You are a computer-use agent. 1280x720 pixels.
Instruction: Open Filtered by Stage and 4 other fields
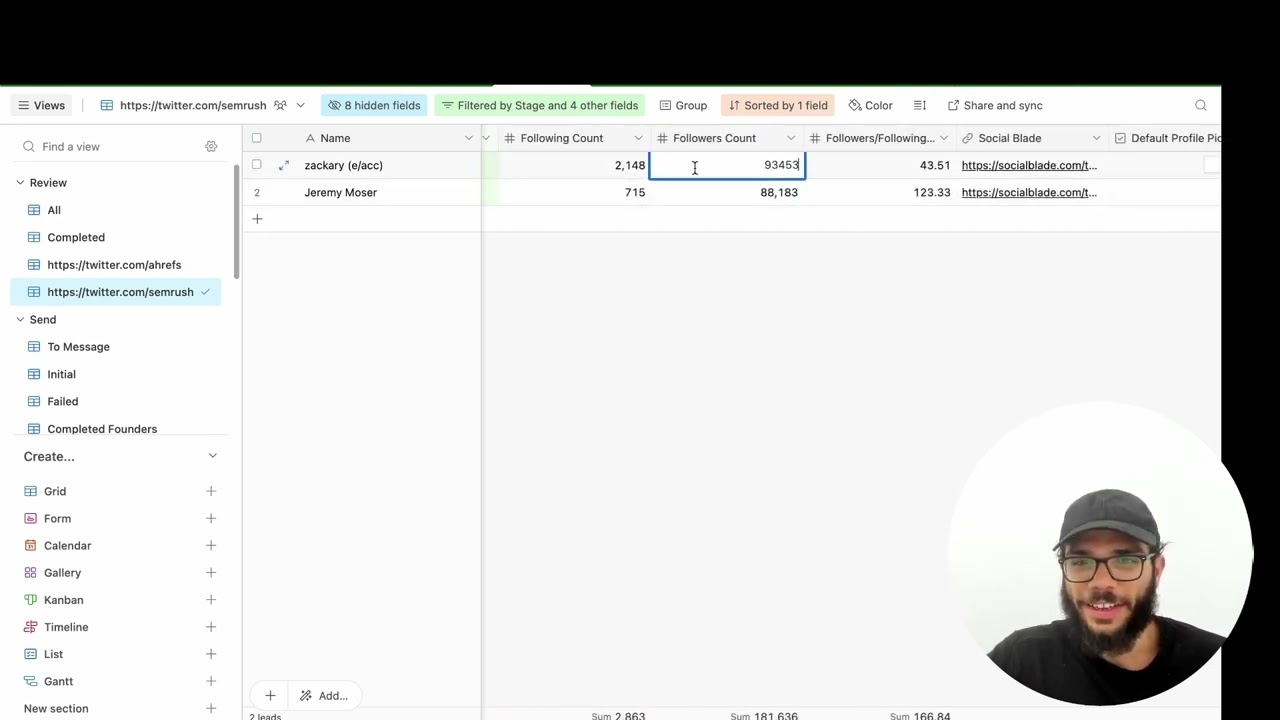point(540,105)
